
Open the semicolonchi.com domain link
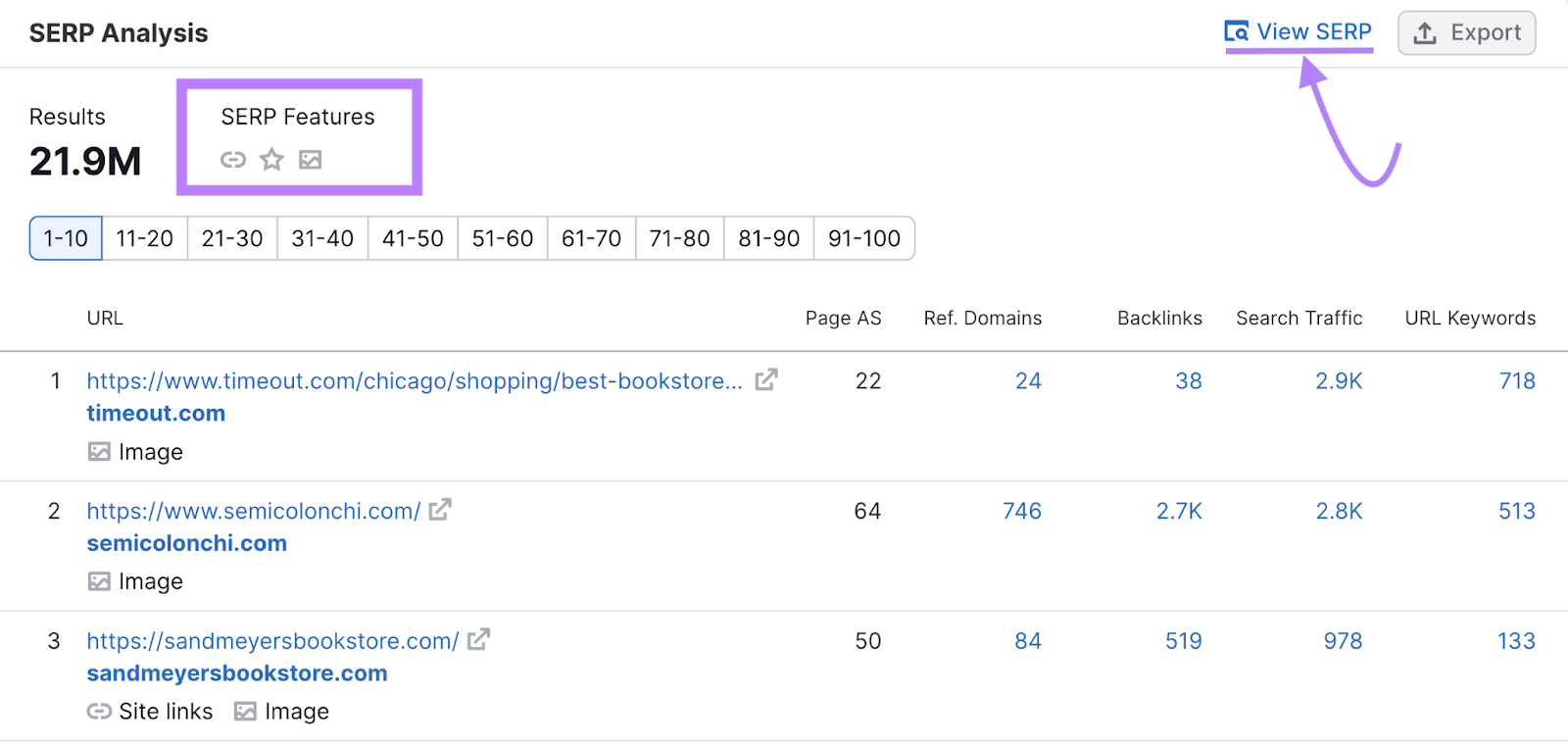click(186, 543)
